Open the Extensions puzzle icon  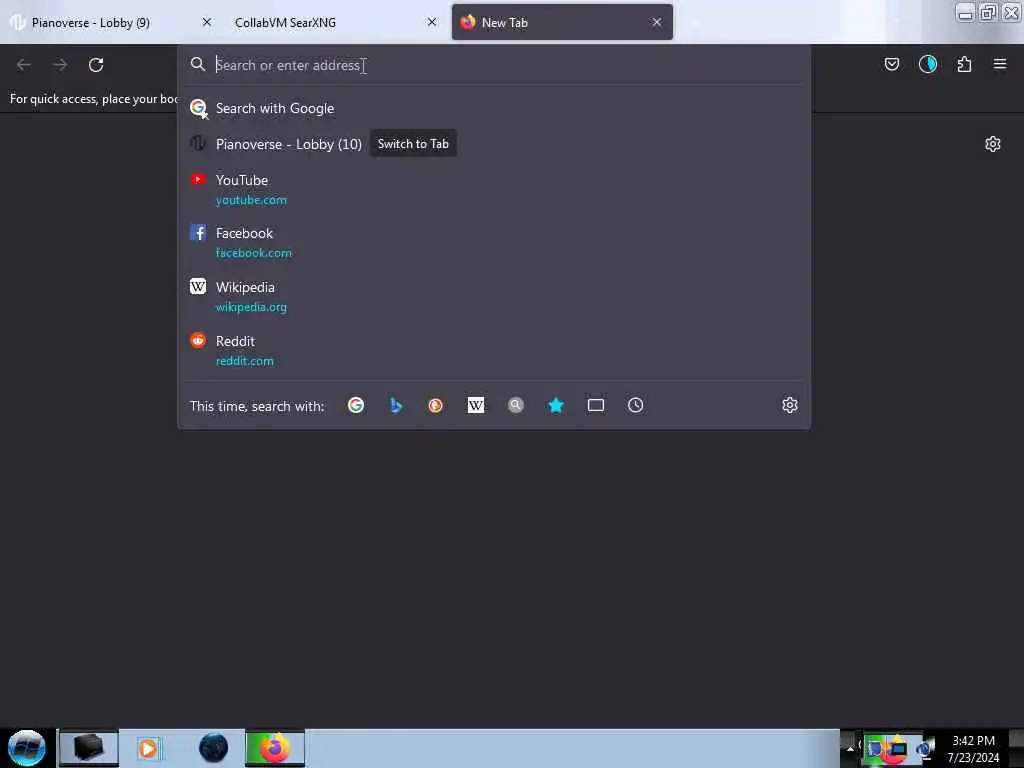click(x=964, y=64)
